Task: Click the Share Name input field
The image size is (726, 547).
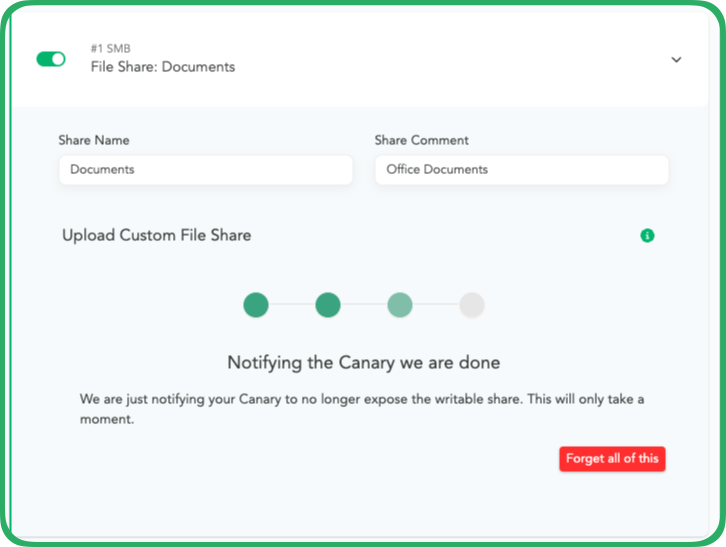Action: (205, 170)
